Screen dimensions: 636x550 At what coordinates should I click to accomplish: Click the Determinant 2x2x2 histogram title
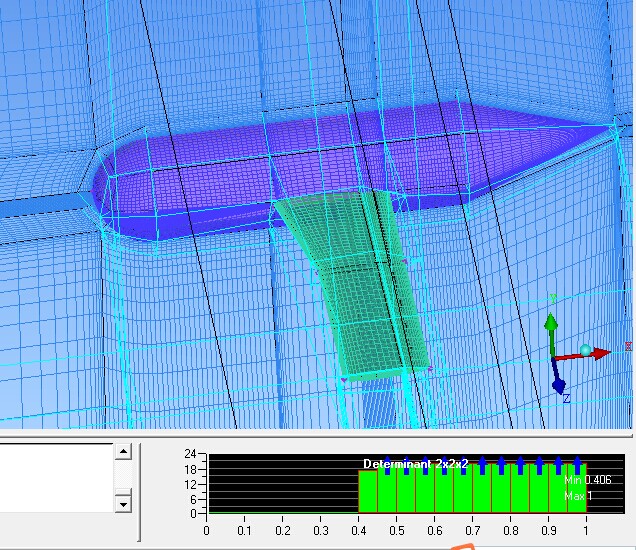[x=414, y=464]
